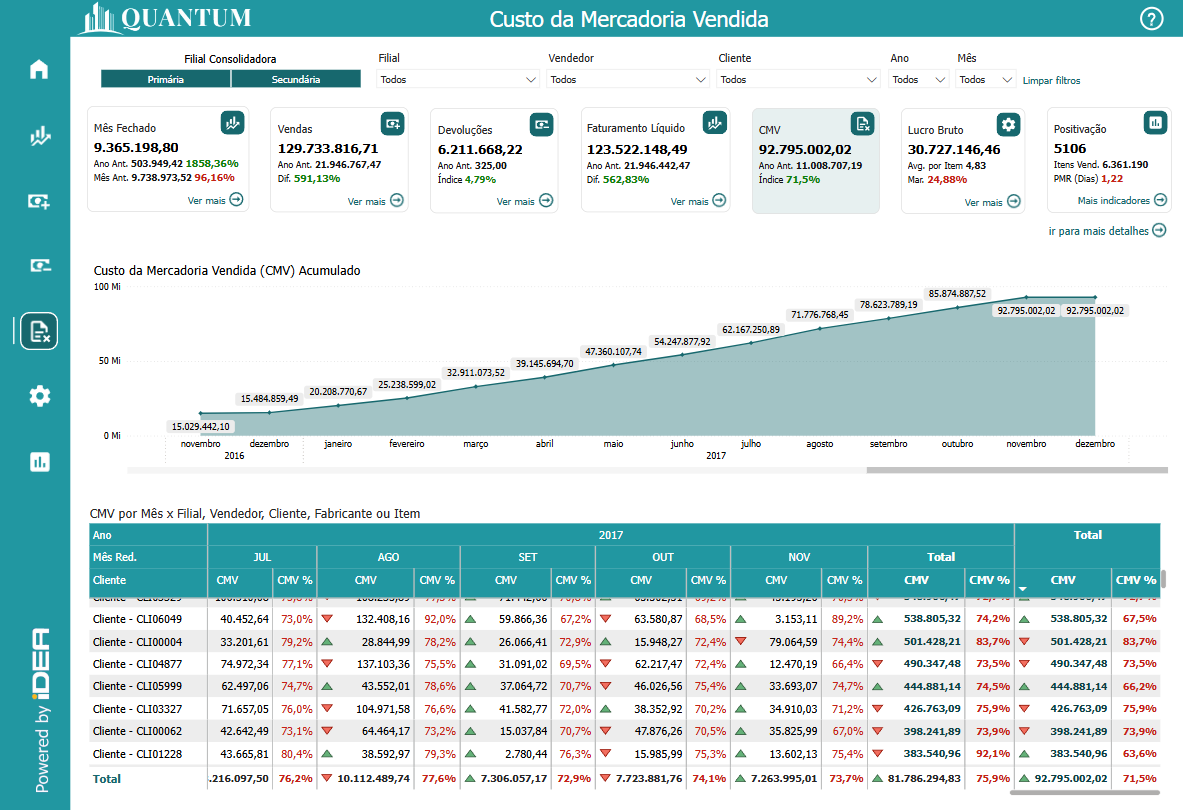Click 'ir para mais detalhes' link
The image size is (1183, 810).
(1106, 231)
